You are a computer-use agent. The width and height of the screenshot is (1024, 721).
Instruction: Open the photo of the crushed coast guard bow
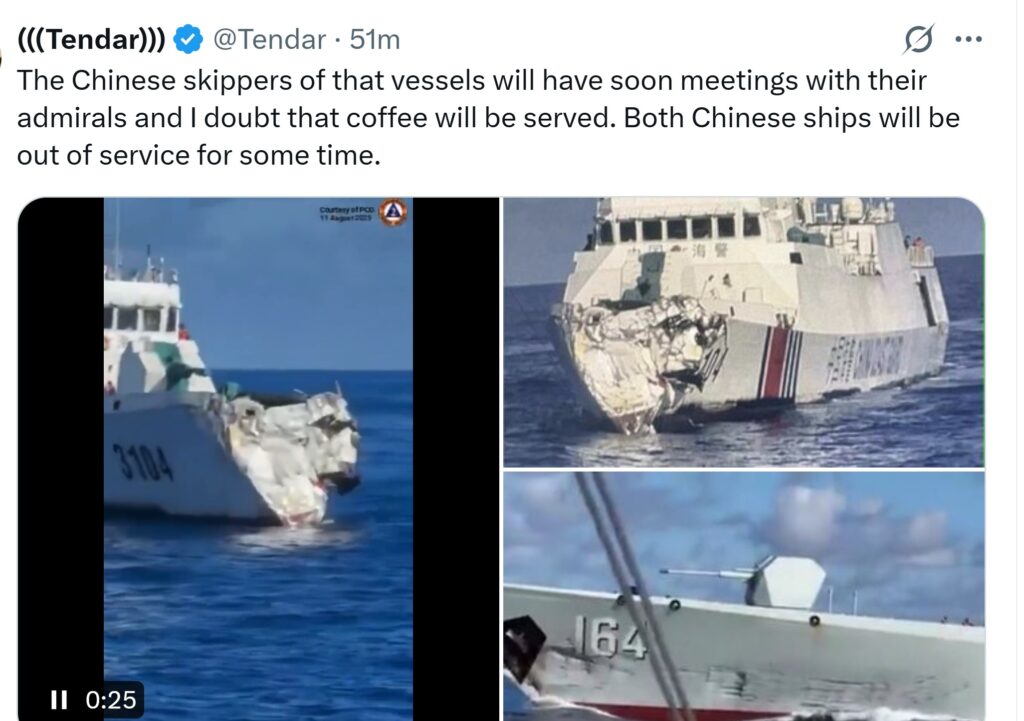(x=743, y=332)
